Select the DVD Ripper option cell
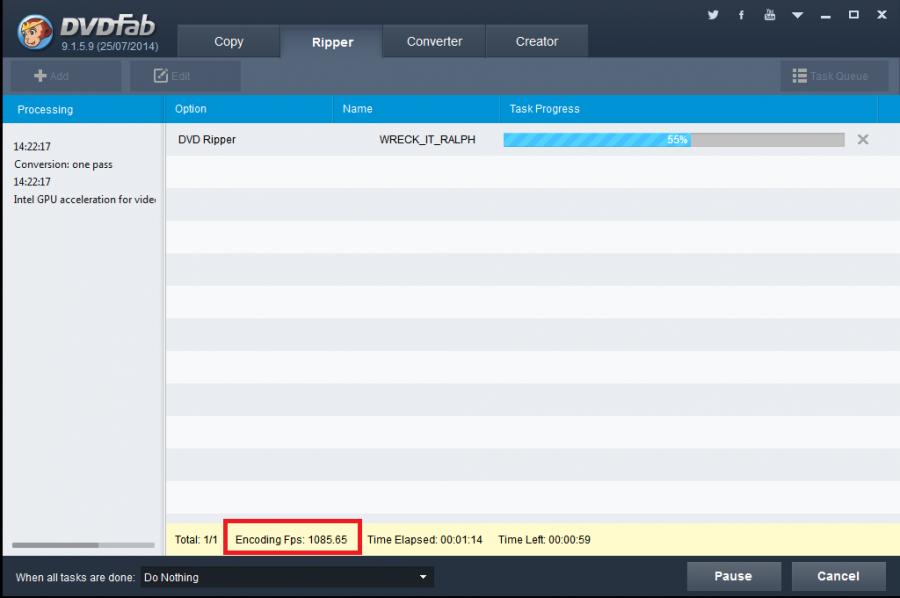 [207, 139]
